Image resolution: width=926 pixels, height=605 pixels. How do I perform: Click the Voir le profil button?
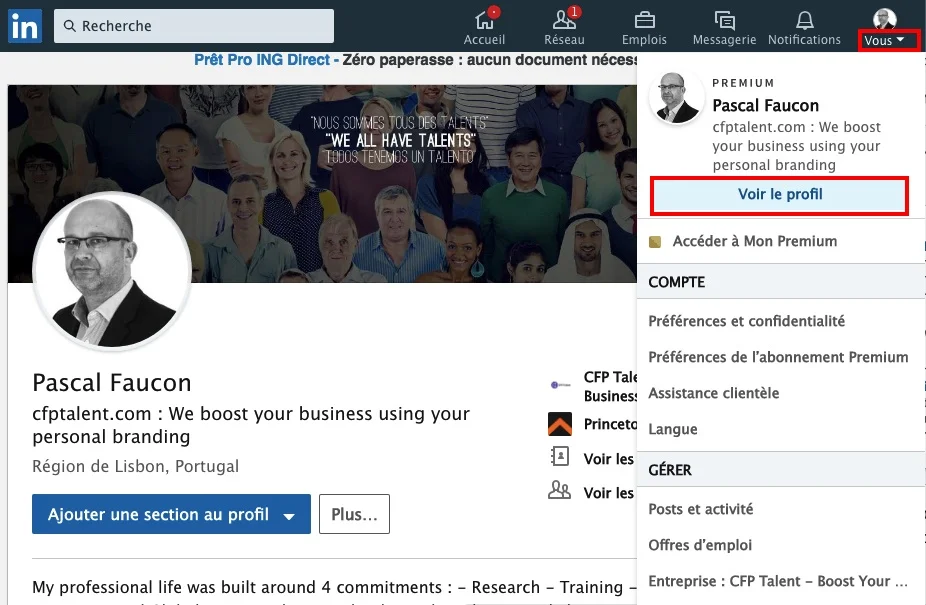pos(780,195)
